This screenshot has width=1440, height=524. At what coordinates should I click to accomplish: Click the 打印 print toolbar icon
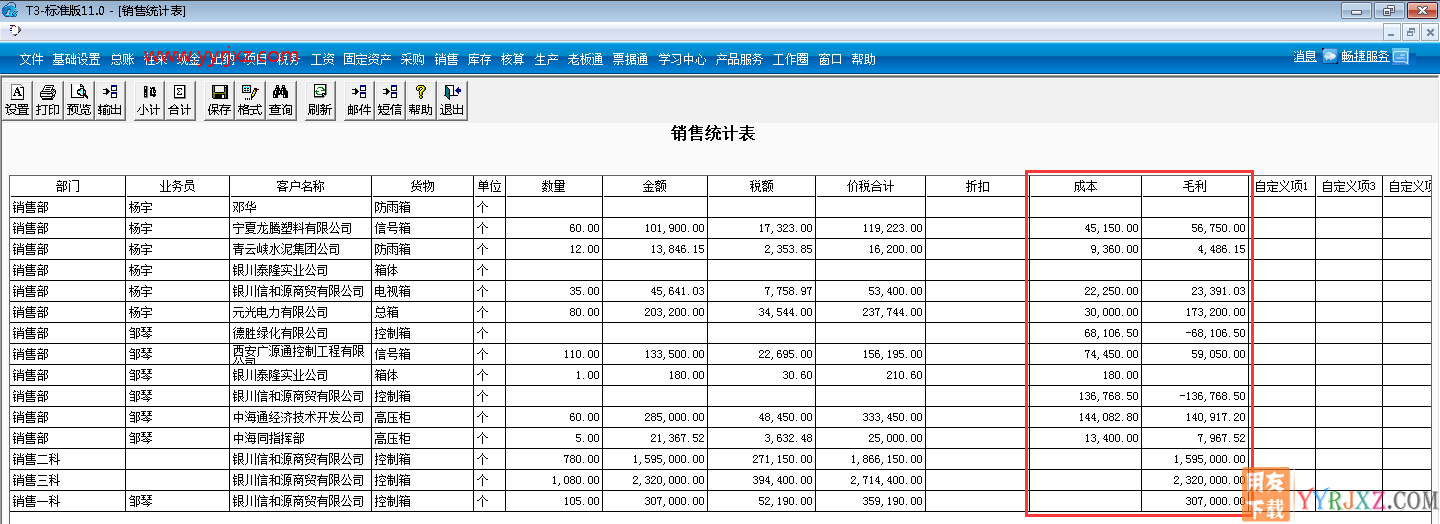(48, 100)
